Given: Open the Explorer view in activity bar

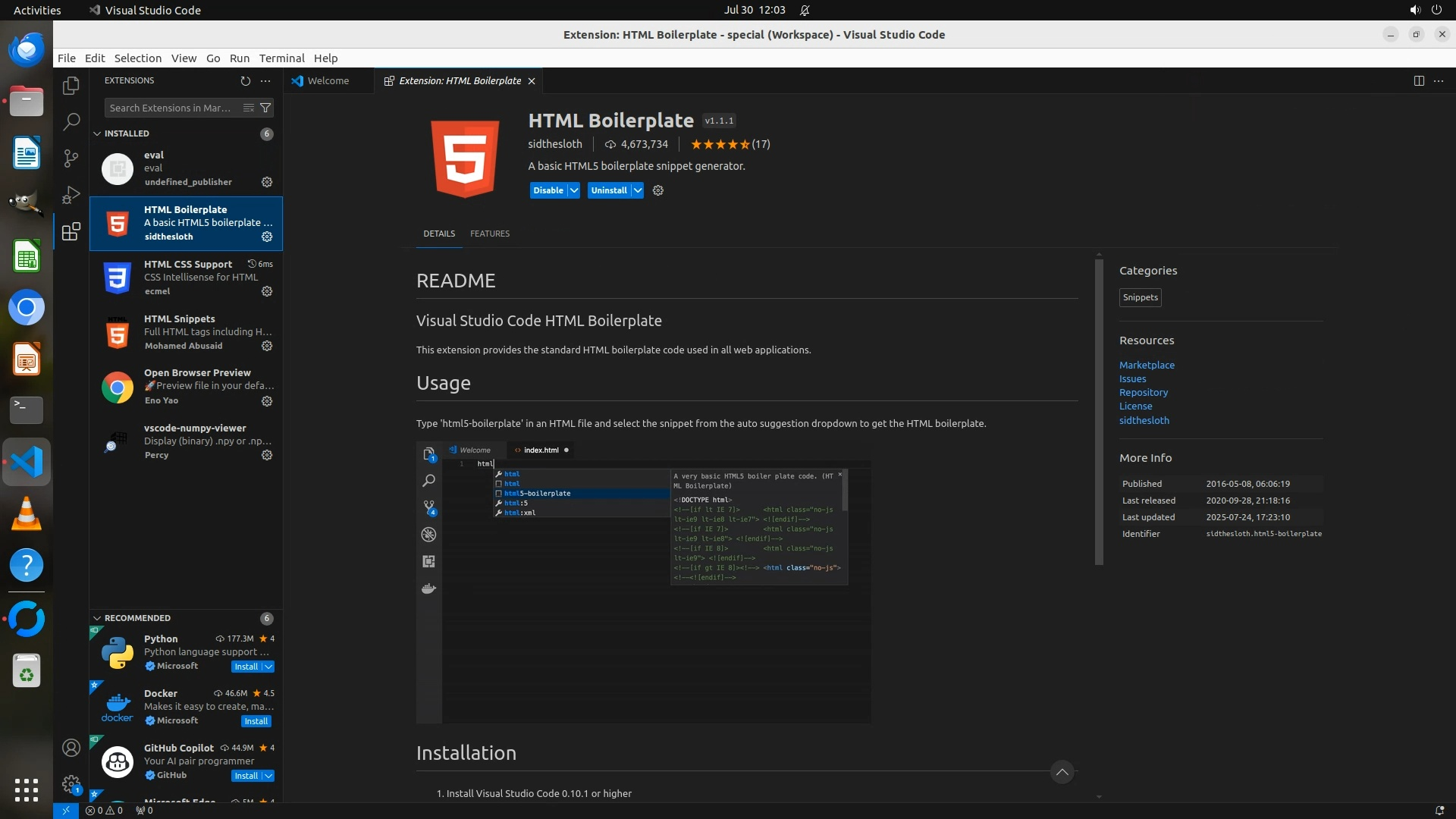Looking at the screenshot, I should click(x=71, y=86).
